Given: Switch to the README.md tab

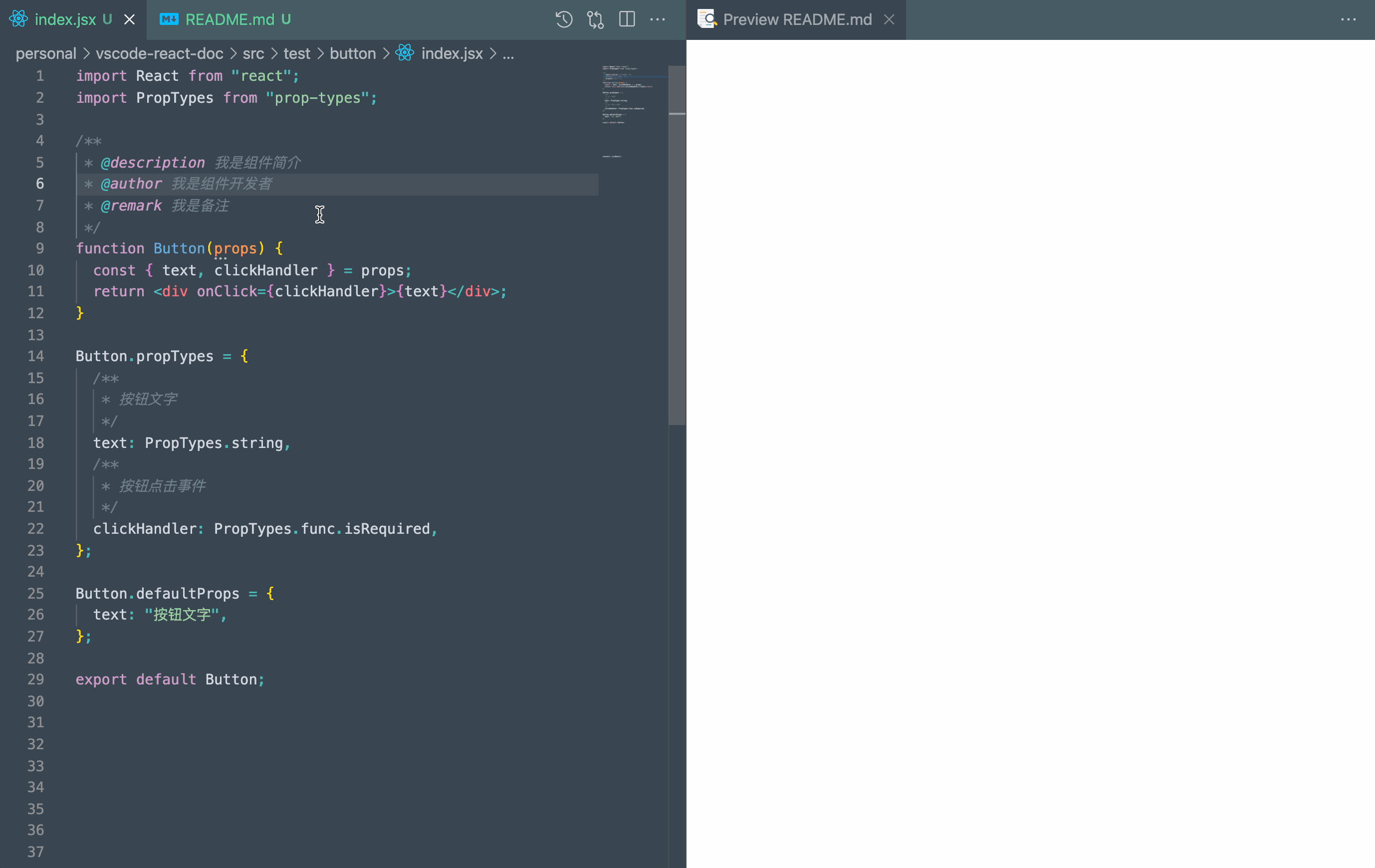Looking at the screenshot, I should (229, 19).
